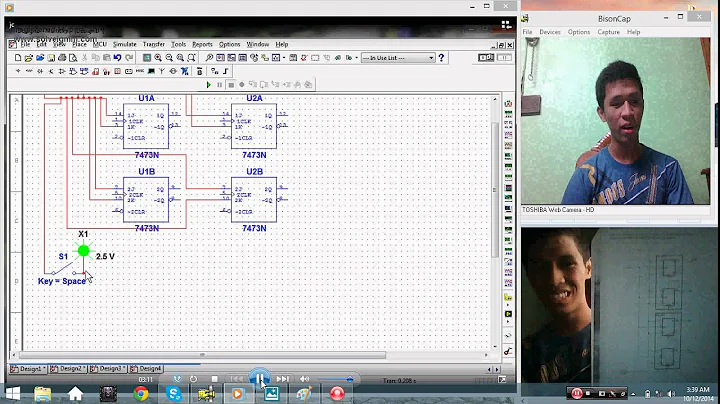
Task: Start simulation with the green Run arrow
Action: pos(208,85)
